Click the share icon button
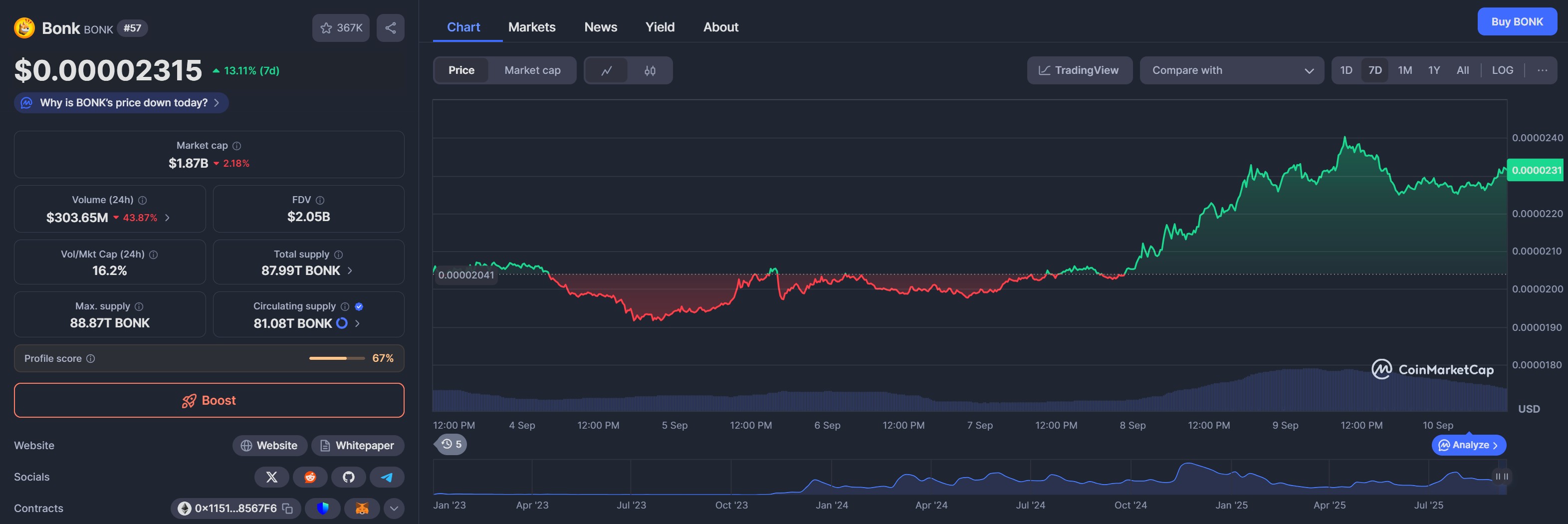Viewport: 1568px width, 524px height. [x=390, y=28]
